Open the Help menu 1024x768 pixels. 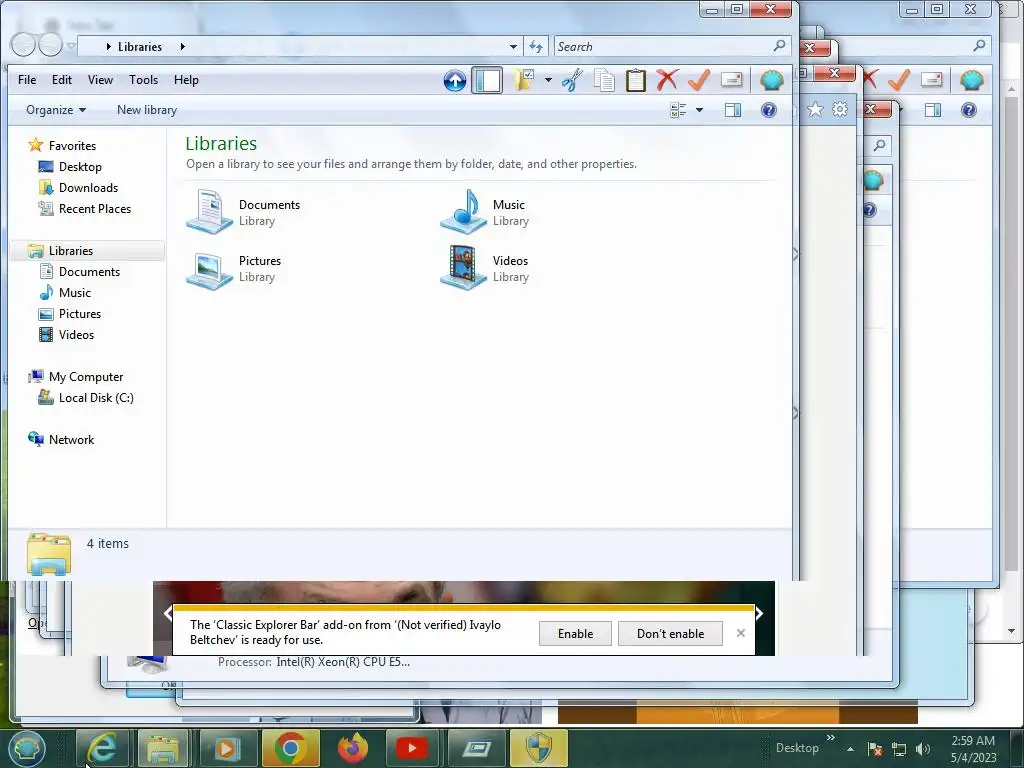click(x=186, y=80)
